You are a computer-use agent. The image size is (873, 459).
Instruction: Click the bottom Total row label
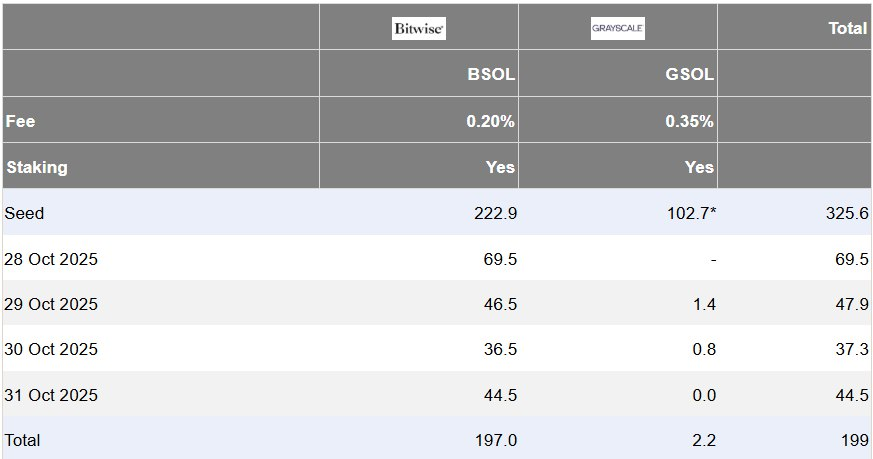[23, 440]
